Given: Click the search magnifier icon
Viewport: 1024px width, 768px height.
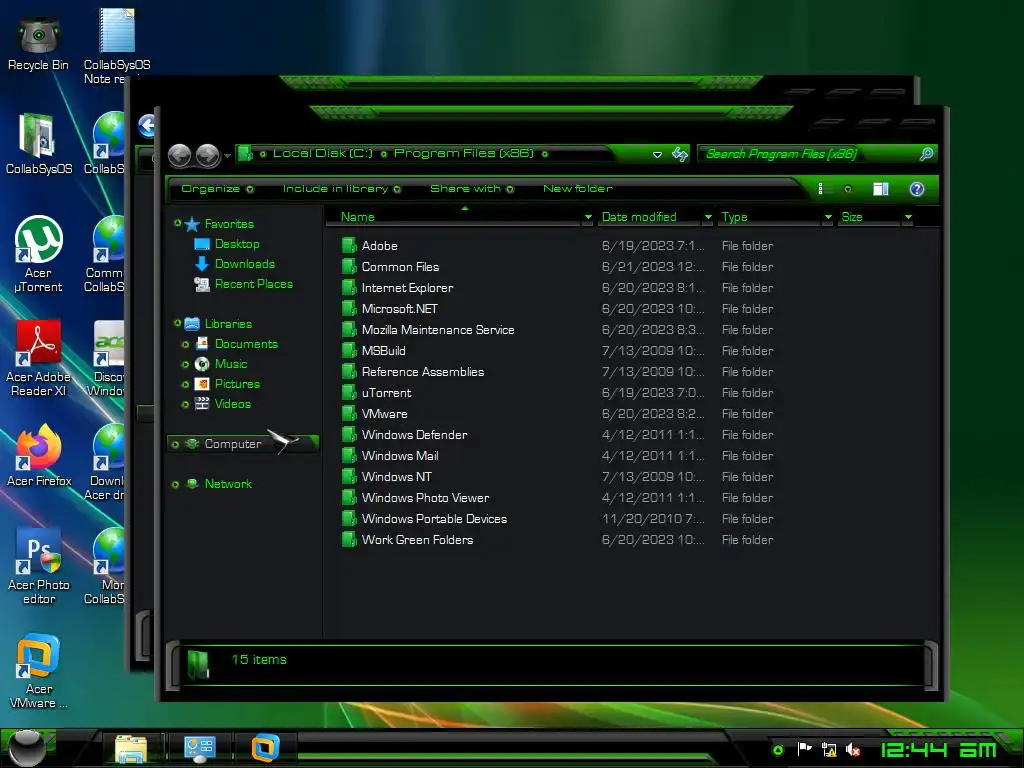Looking at the screenshot, I should pyautogui.click(x=926, y=154).
